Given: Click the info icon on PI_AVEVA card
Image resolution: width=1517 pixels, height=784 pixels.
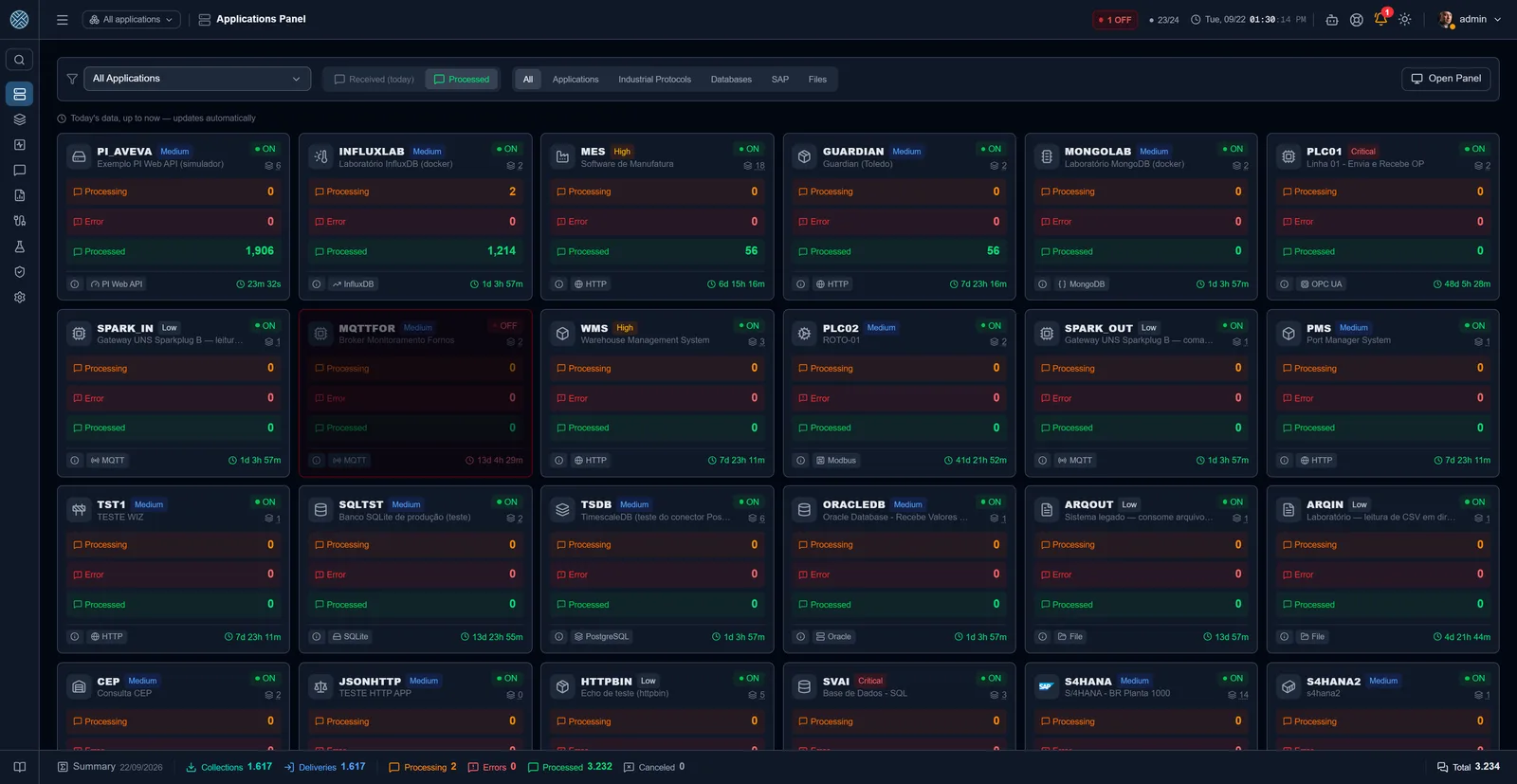Looking at the screenshot, I should tap(75, 284).
